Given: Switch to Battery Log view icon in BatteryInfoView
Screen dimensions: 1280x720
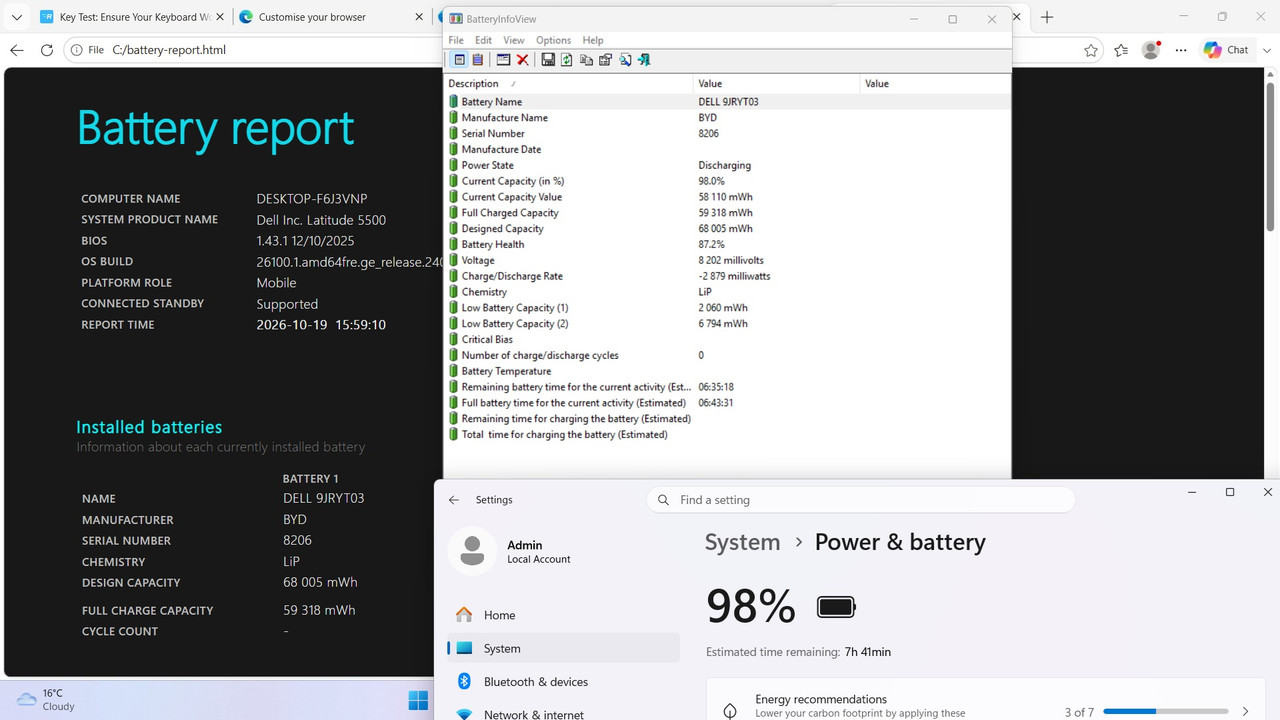Looking at the screenshot, I should point(478,60).
